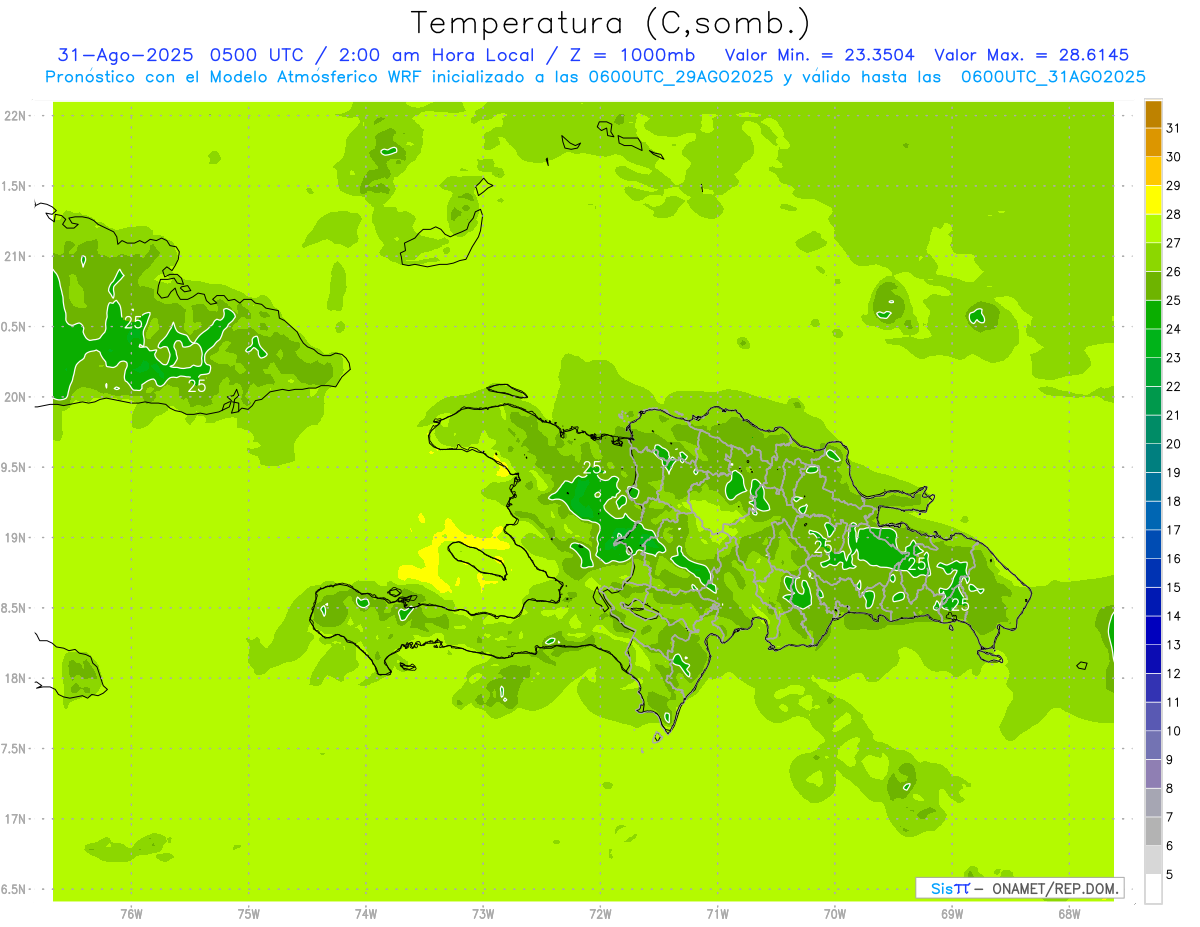Click the '17N' latitude label
Screen dimensions: 1200x927
point(17,819)
